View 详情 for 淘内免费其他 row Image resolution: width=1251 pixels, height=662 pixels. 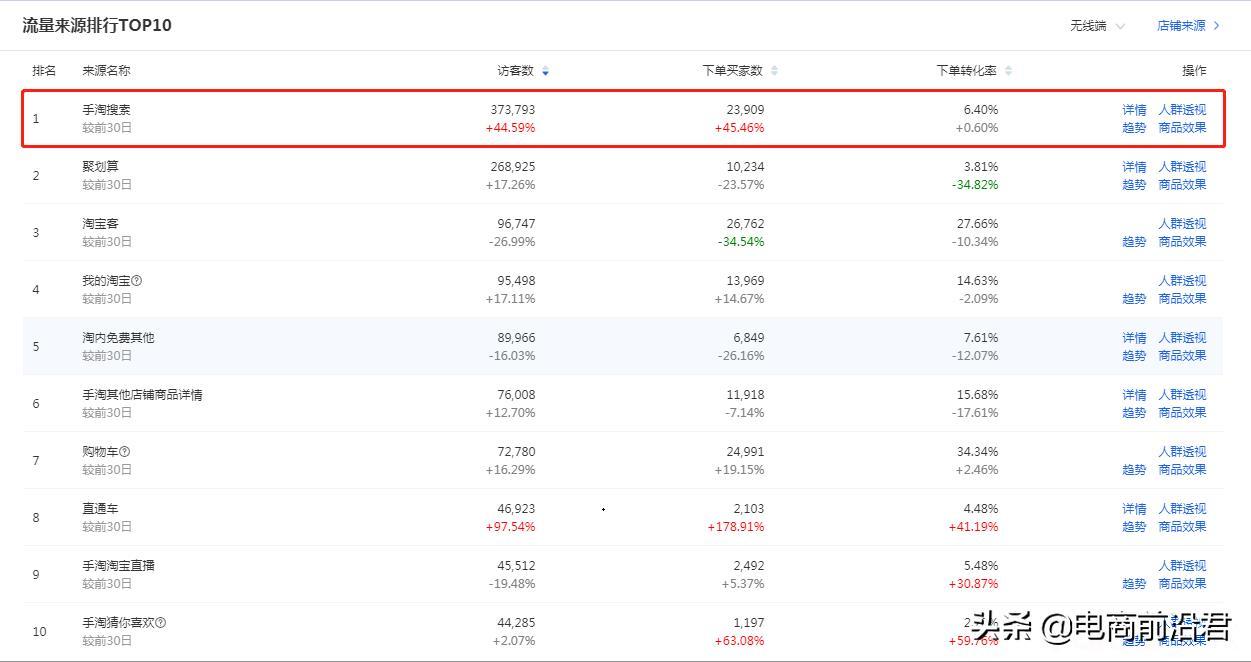(1134, 338)
